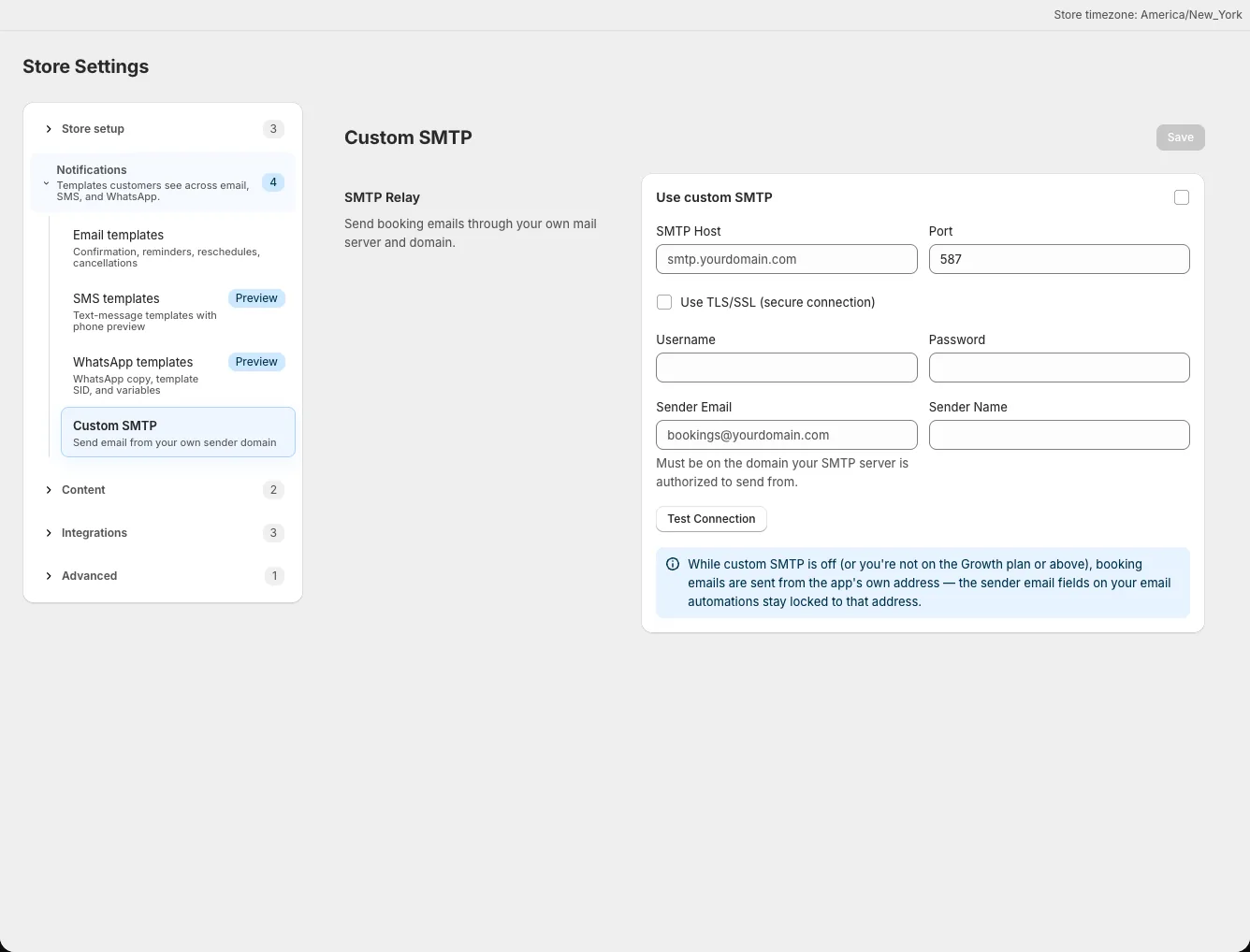Click into the Password field
The image size is (1250, 952).
(1059, 368)
